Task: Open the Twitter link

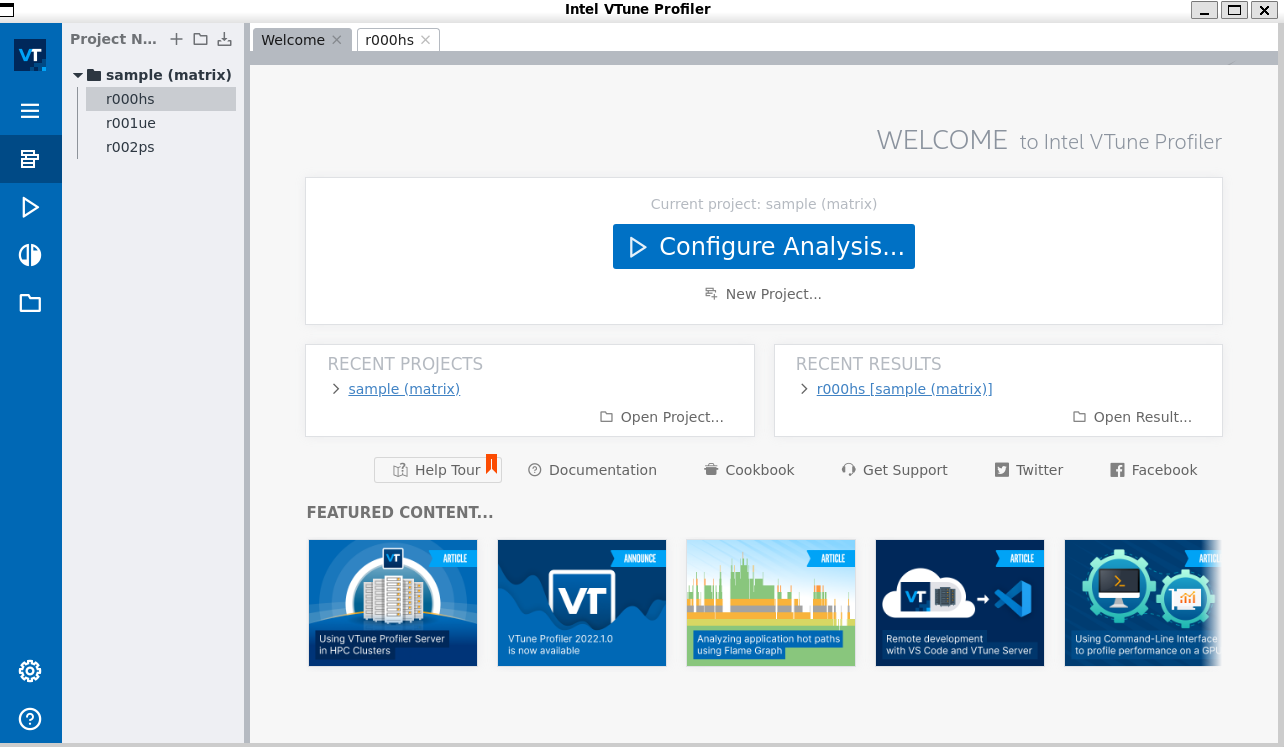Action: click(x=1029, y=470)
